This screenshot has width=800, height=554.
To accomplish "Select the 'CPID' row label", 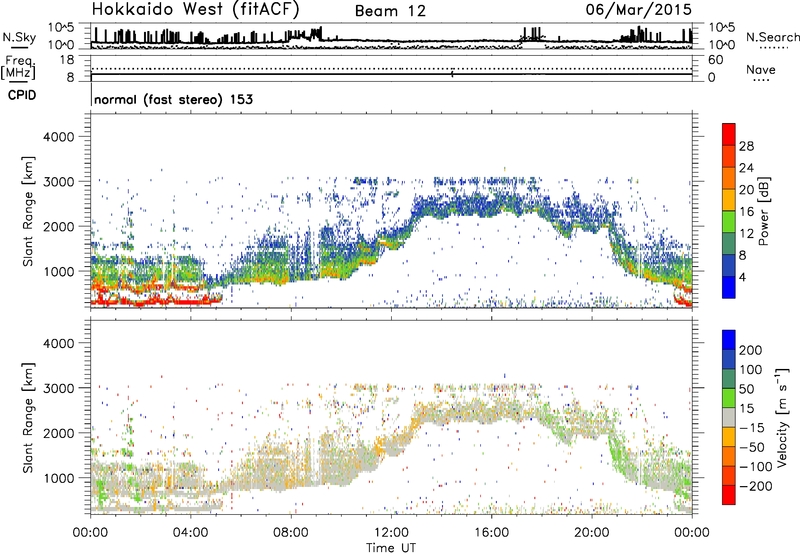I will 22,95.
